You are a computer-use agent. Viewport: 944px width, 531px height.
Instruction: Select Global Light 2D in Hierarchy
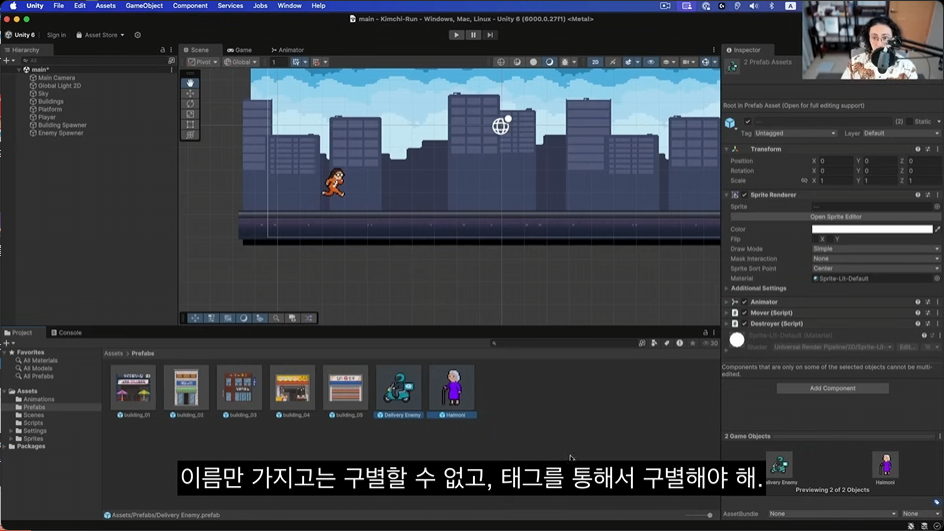point(59,85)
